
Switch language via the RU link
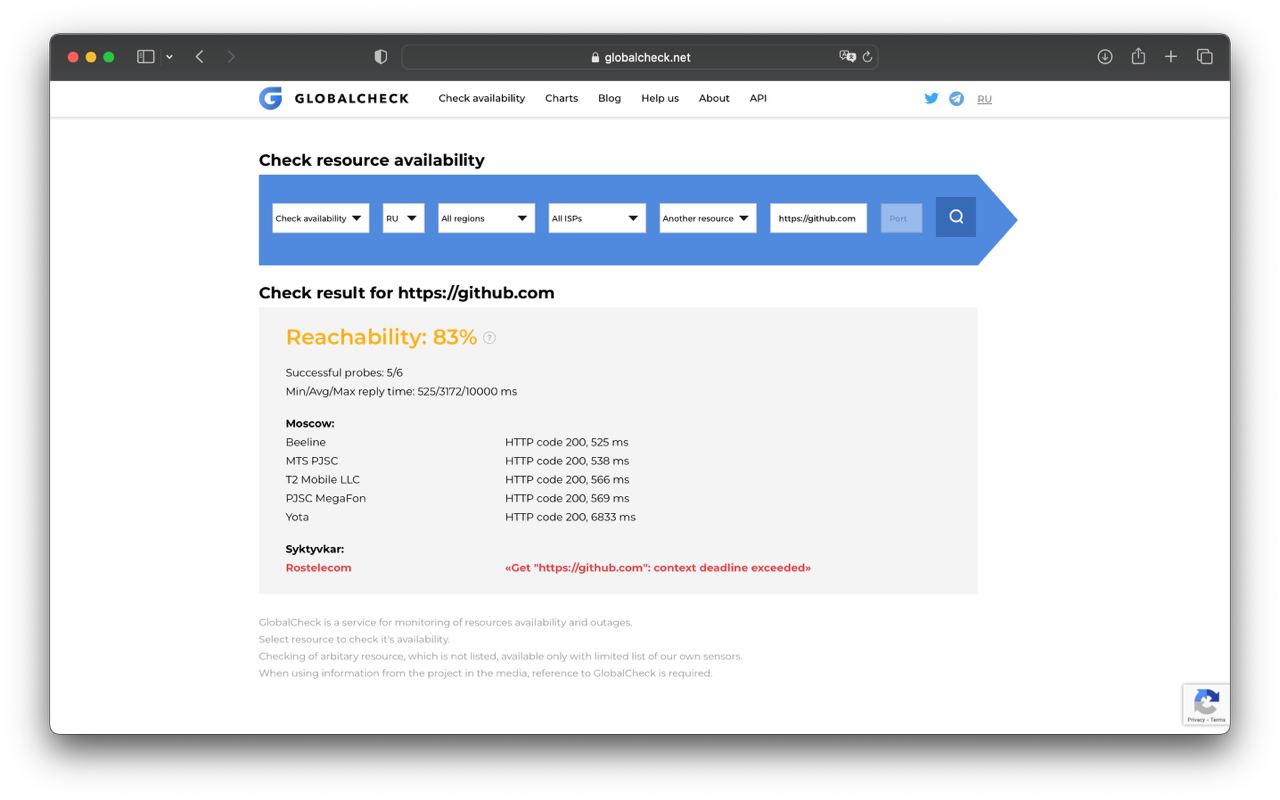[984, 99]
